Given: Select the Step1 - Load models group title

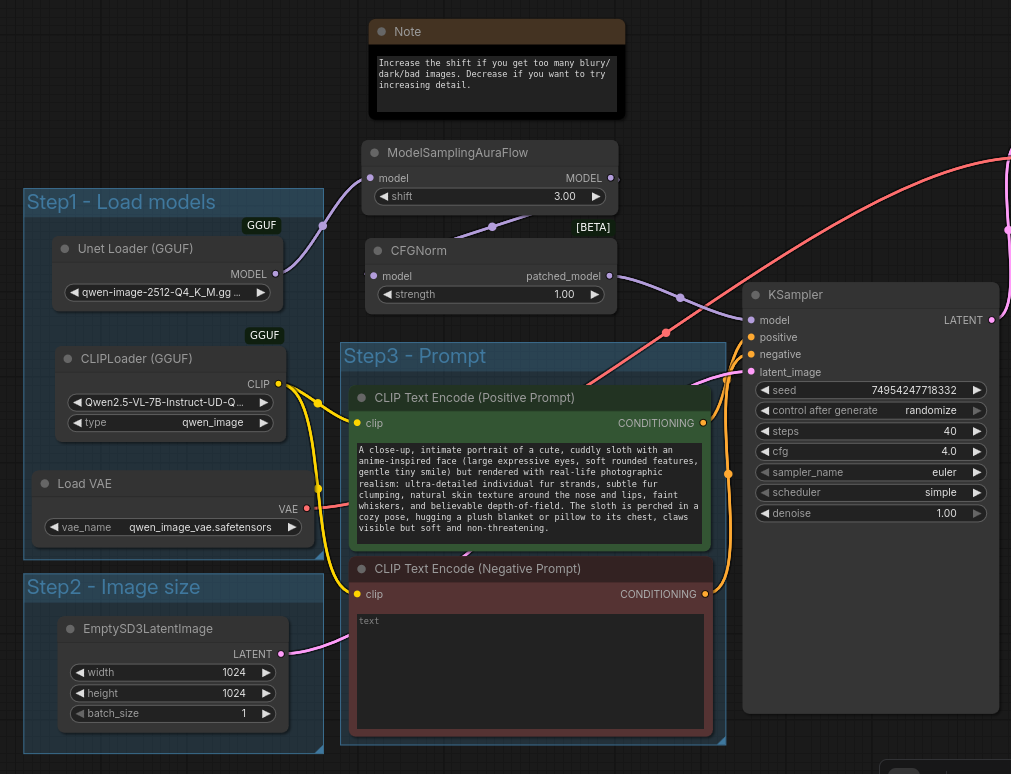Looking at the screenshot, I should 121,202.
